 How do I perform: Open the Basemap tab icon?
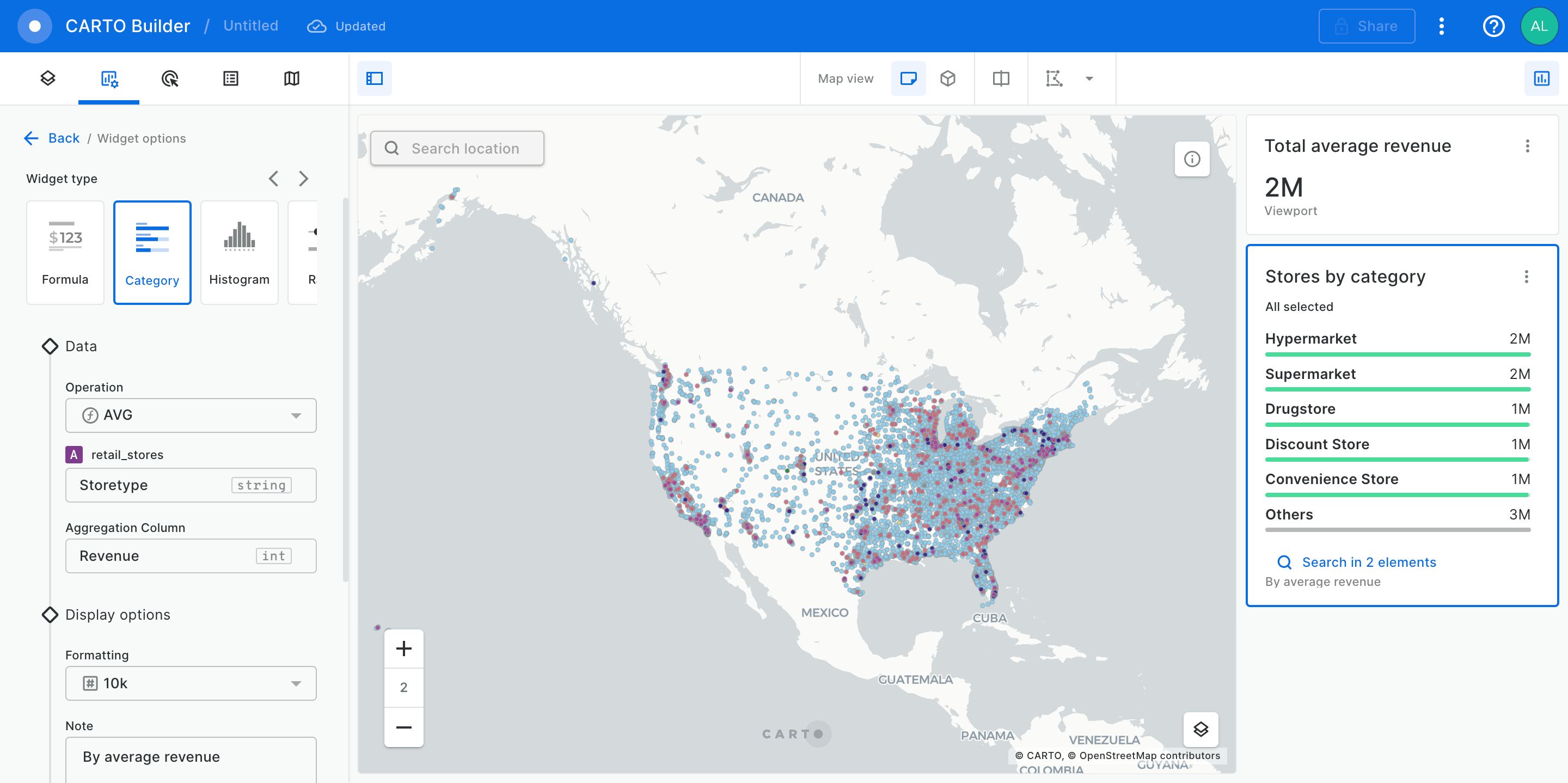coord(292,78)
